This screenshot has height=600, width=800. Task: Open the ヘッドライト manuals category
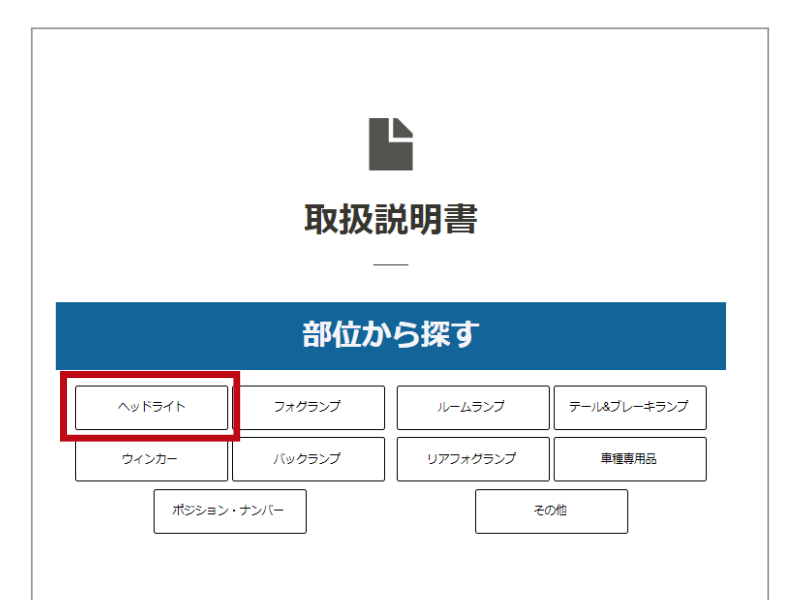[x=151, y=407]
